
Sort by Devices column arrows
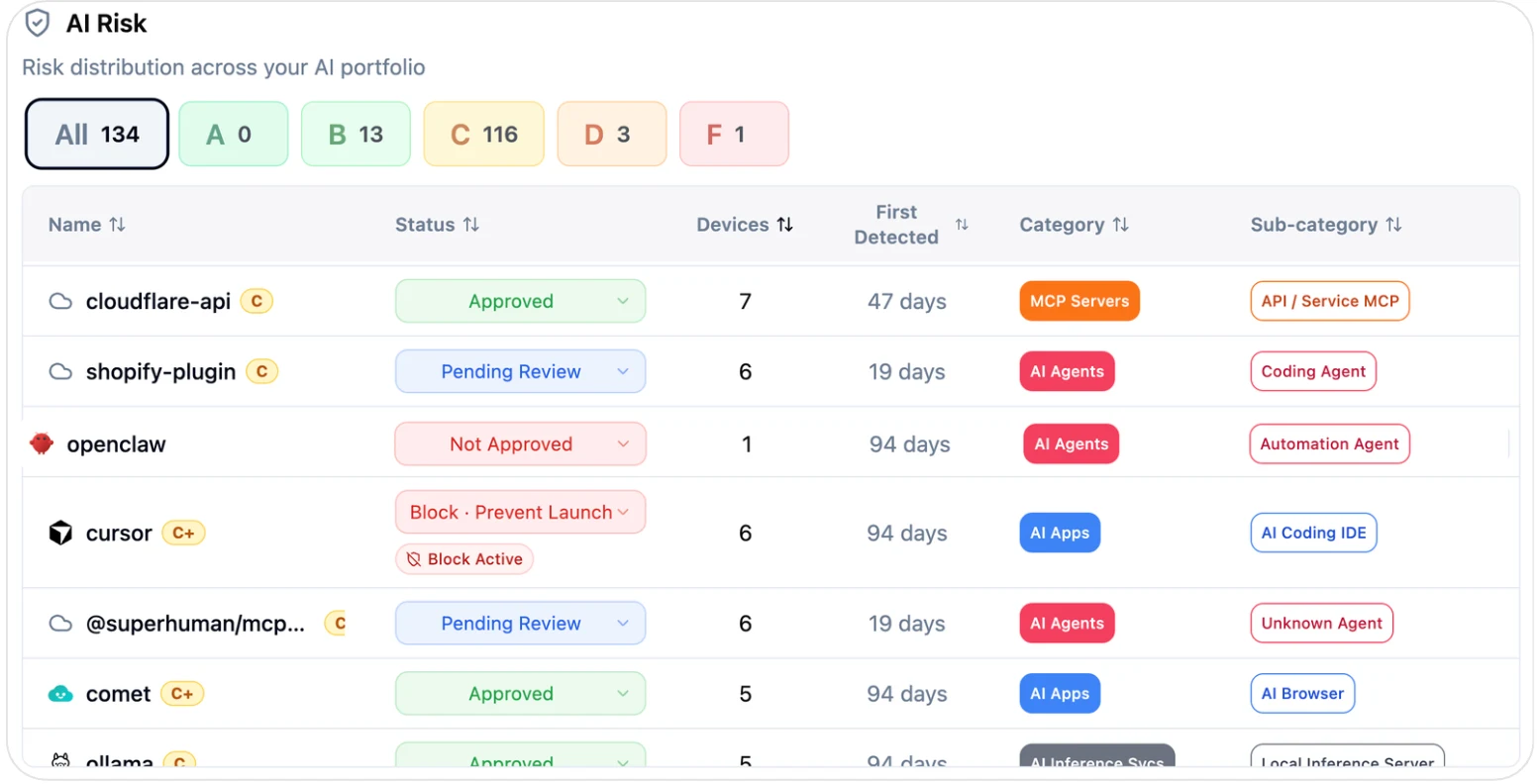point(784,225)
